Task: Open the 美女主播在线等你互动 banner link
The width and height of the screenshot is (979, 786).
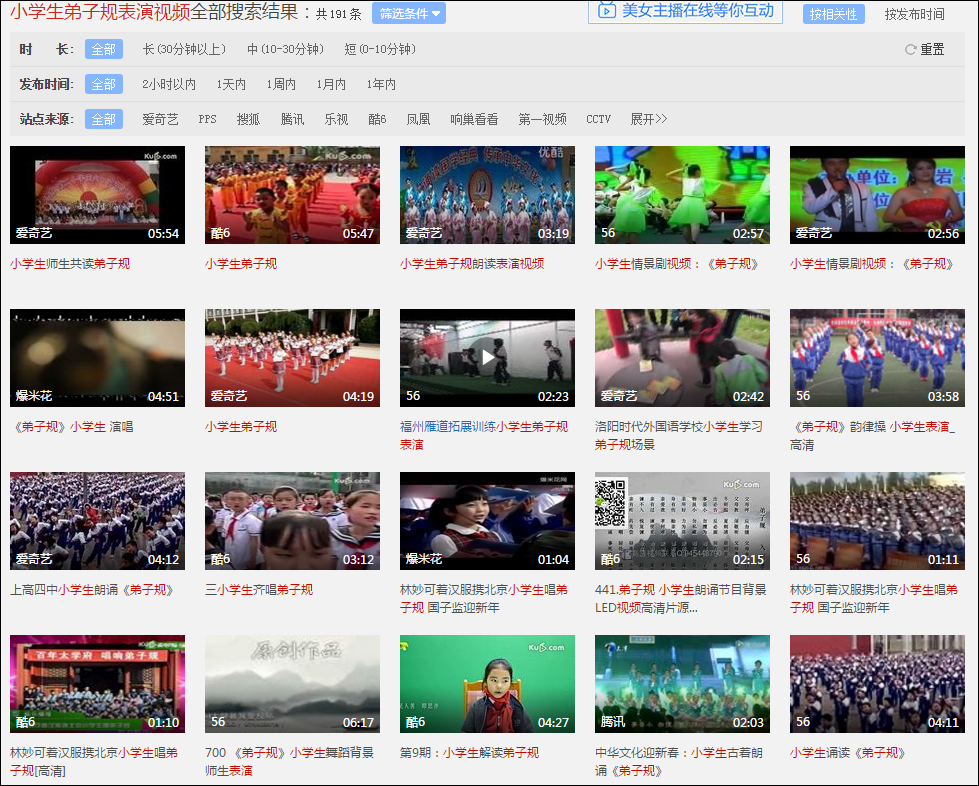Action: [685, 11]
